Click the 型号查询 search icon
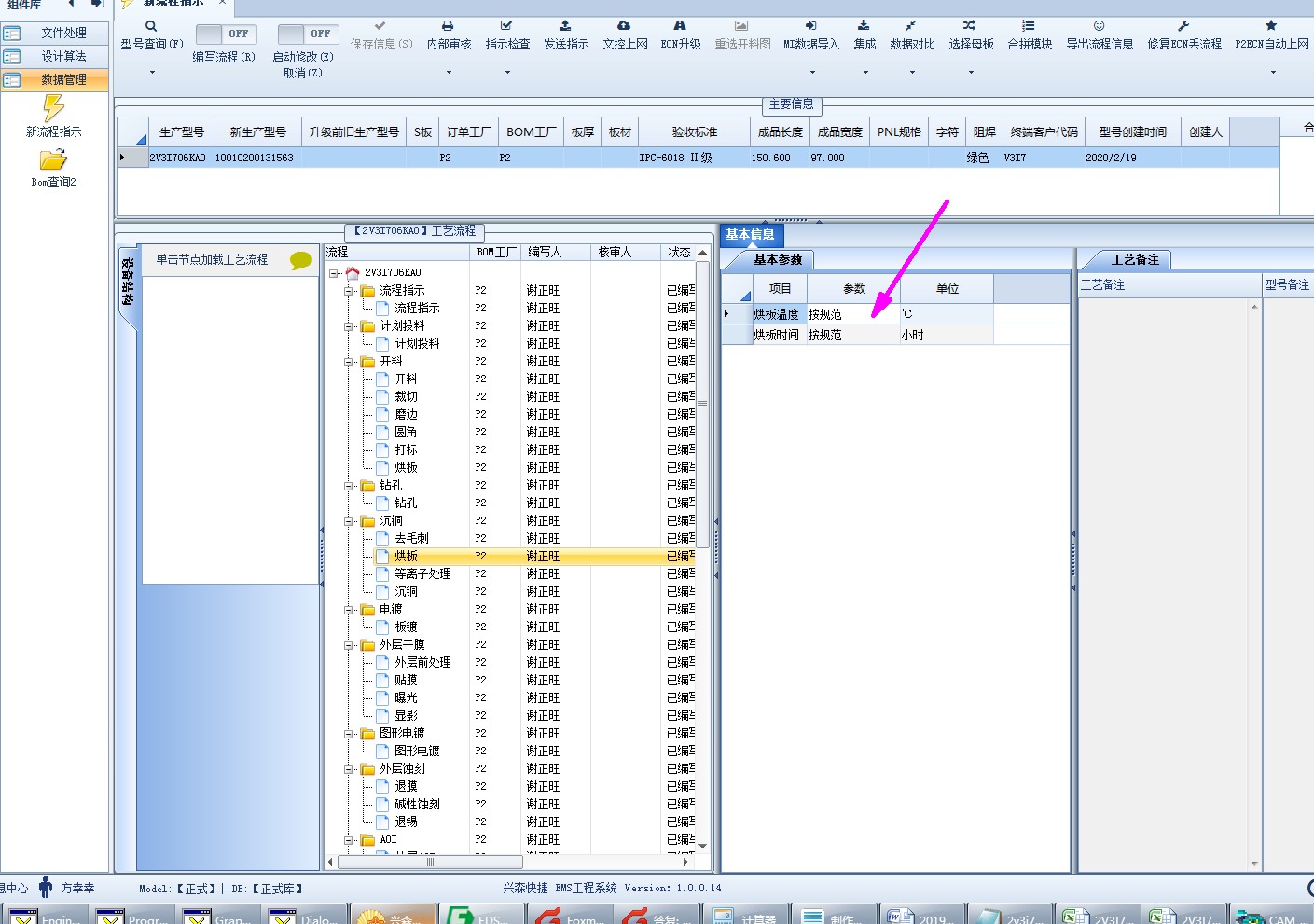The width and height of the screenshot is (1314, 924). pyautogui.click(x=151, y=26)
